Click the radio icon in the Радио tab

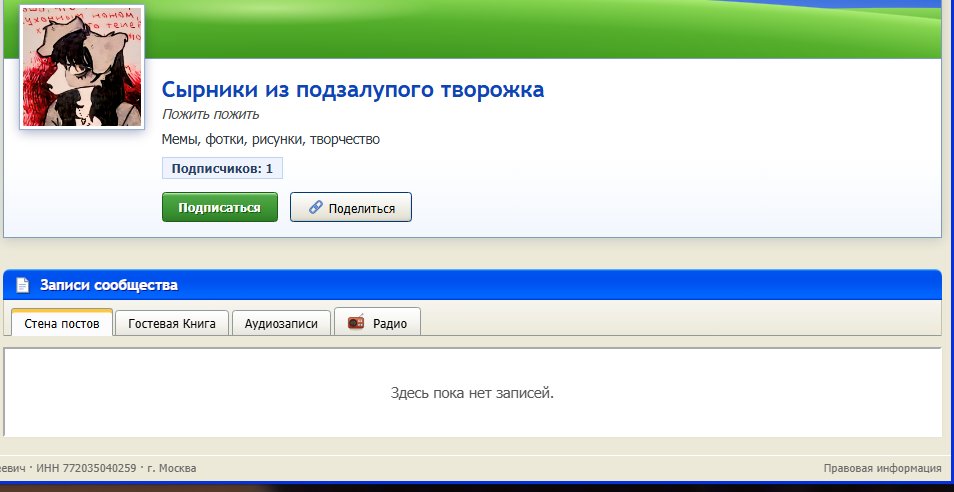click(356, 322)
